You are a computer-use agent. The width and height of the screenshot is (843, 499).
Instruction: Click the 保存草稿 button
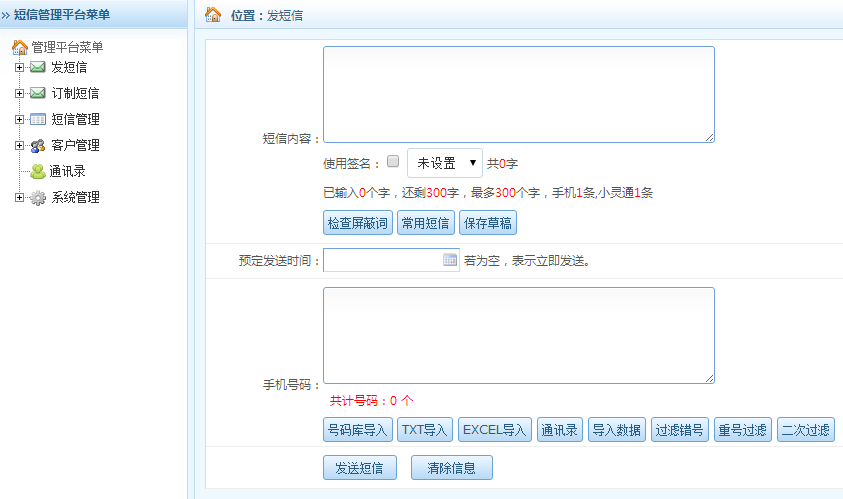pyautogui.click(x=488, y=223)
